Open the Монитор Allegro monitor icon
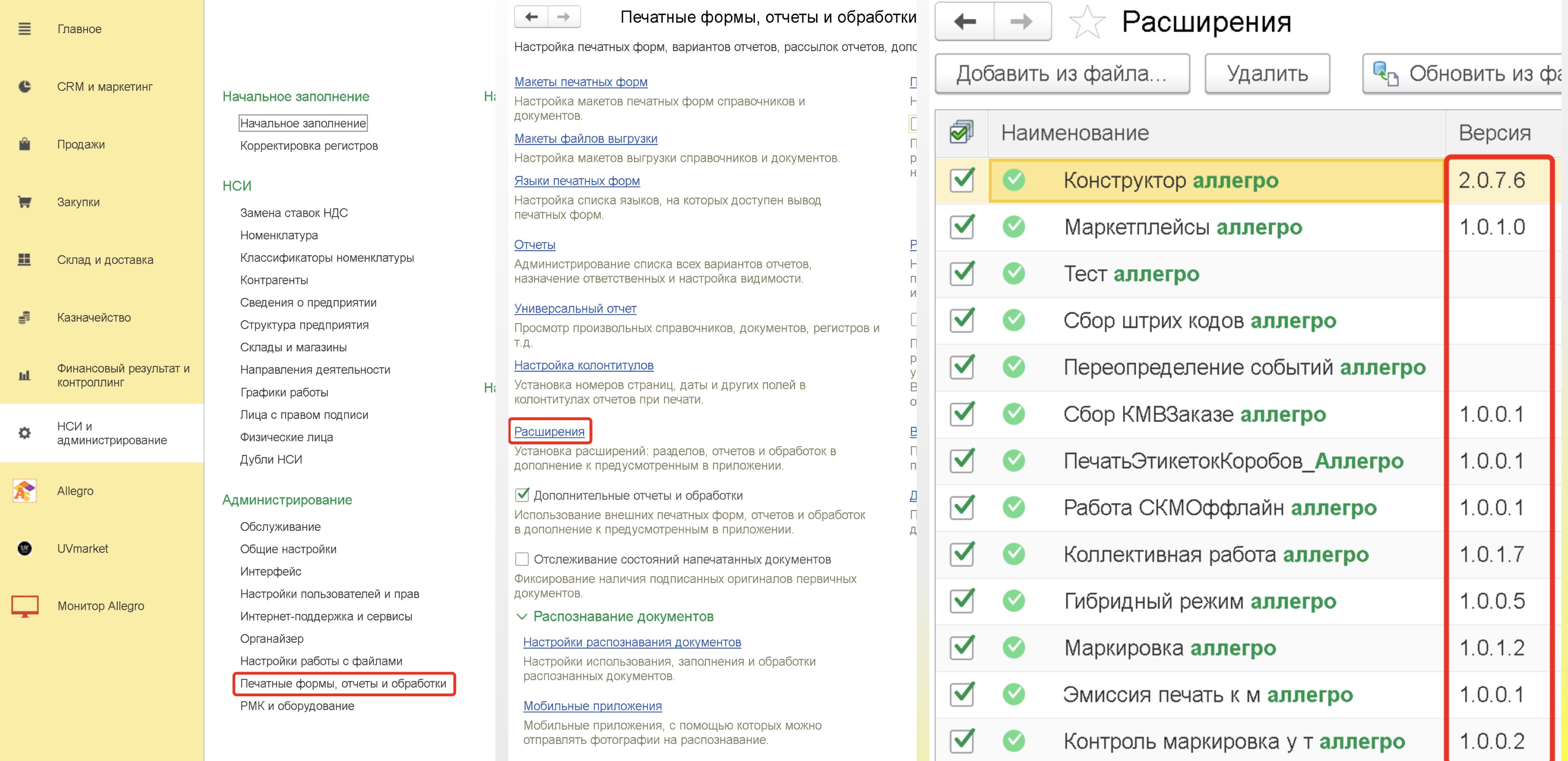The image size is (1568, 761). tap(24, 606)
